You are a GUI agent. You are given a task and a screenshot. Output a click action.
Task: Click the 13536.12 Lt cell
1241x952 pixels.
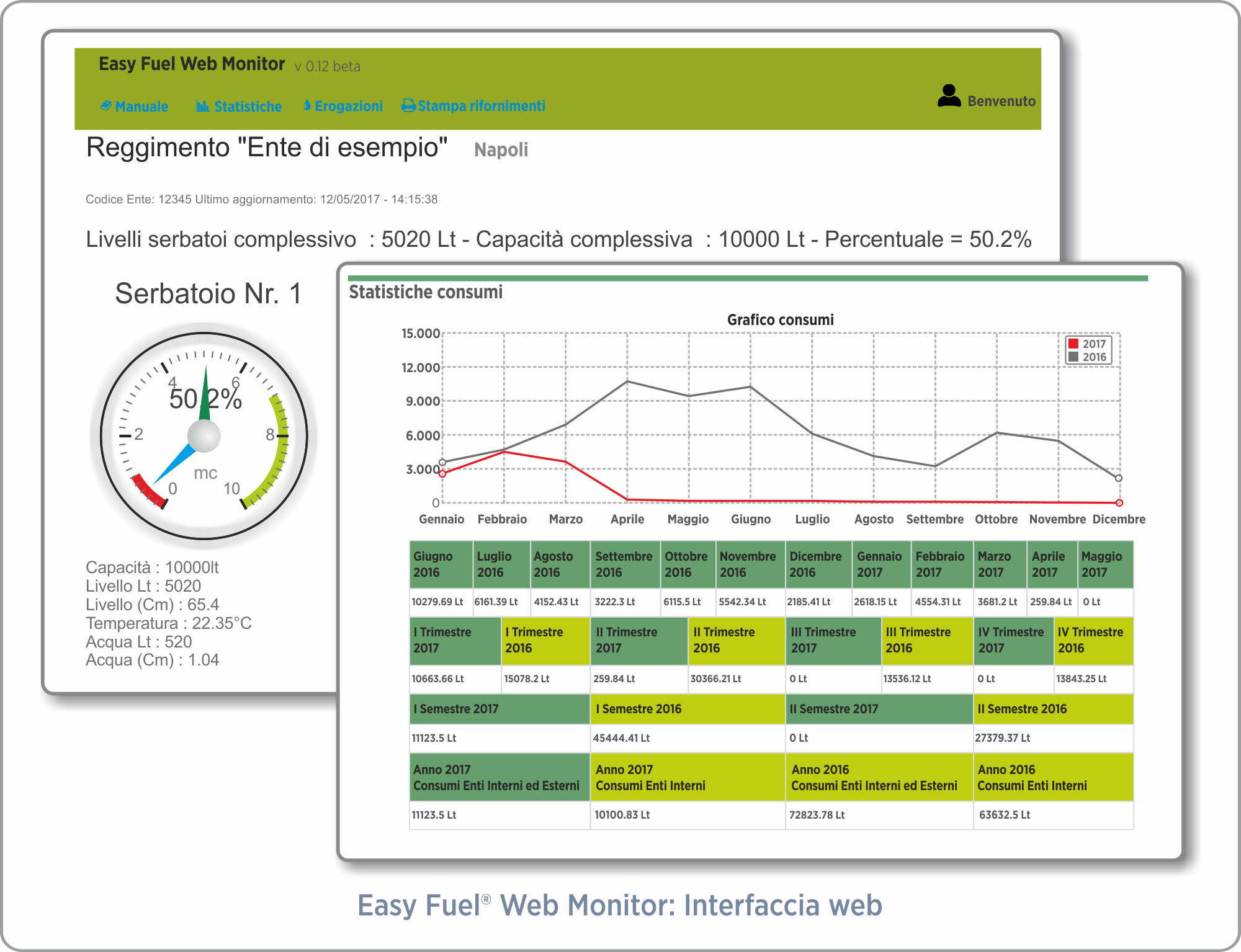pyautogui.click(x=927, y=678)
